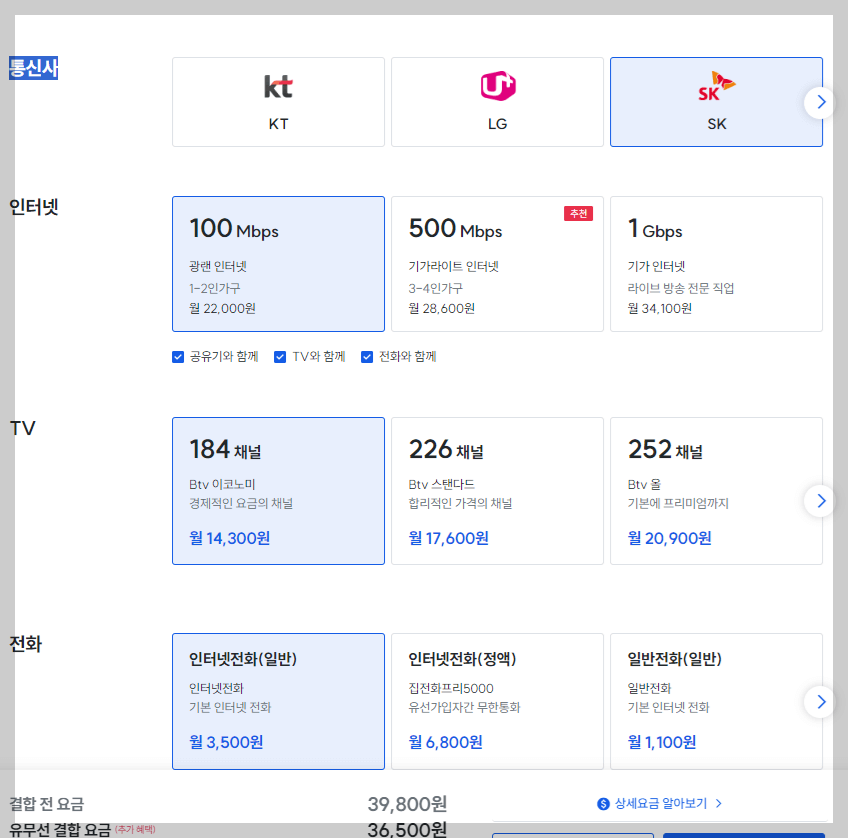This screenshot has width=848, height=838.
Task: Click the 라이브 방송 전문 직업 description
Action: [681, 288]
